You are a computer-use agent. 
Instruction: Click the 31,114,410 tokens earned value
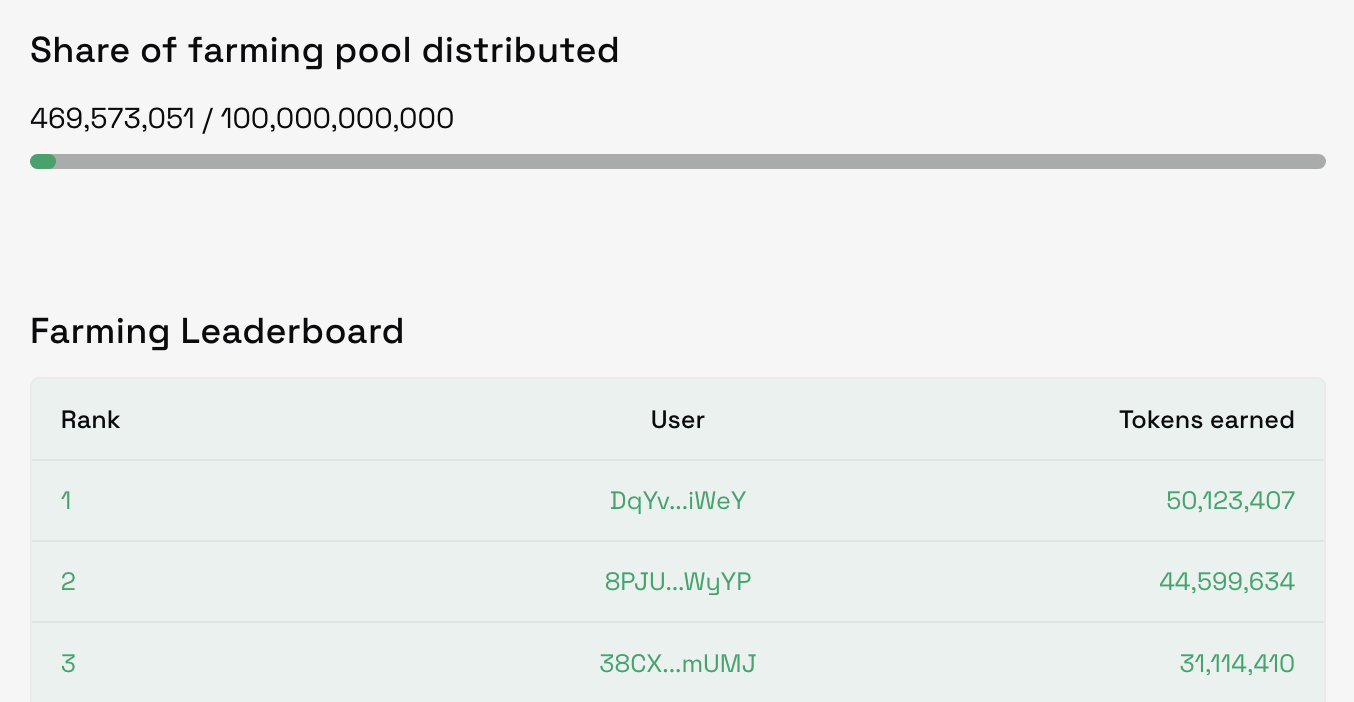(1237, 663)
